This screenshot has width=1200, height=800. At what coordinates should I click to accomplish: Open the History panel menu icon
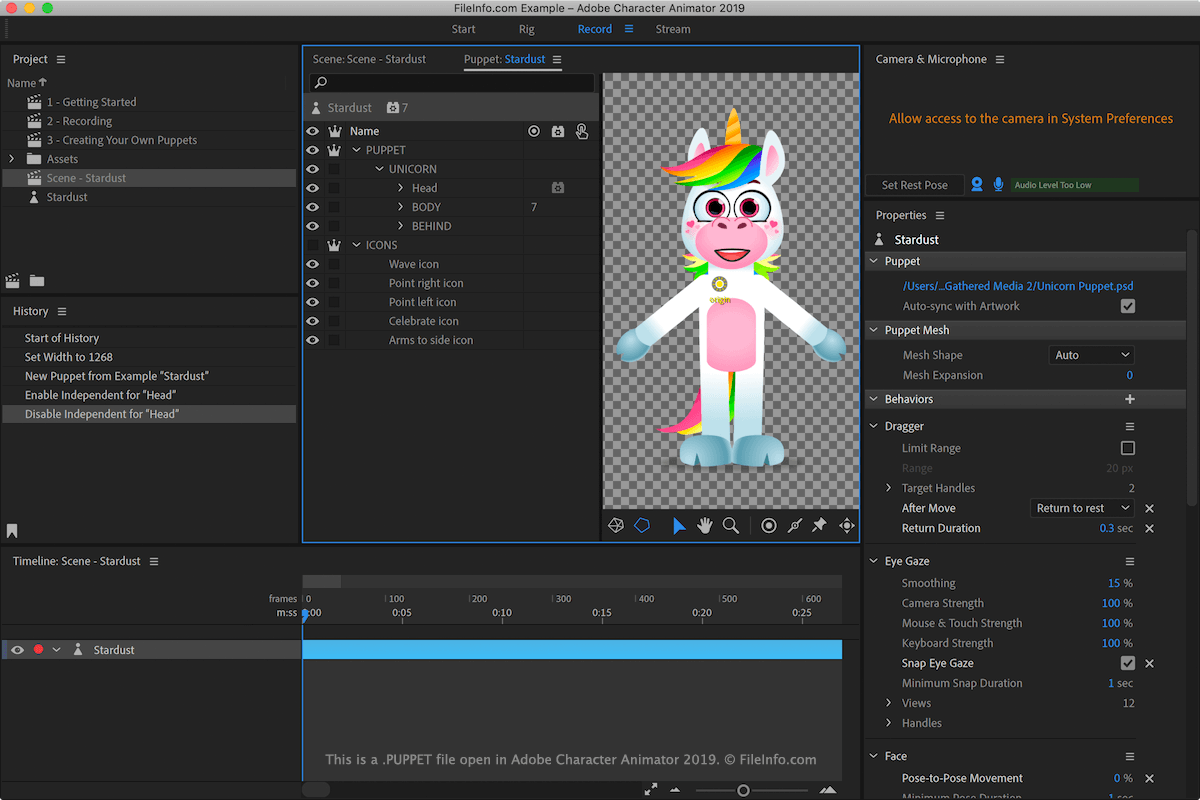pos(62,312)
